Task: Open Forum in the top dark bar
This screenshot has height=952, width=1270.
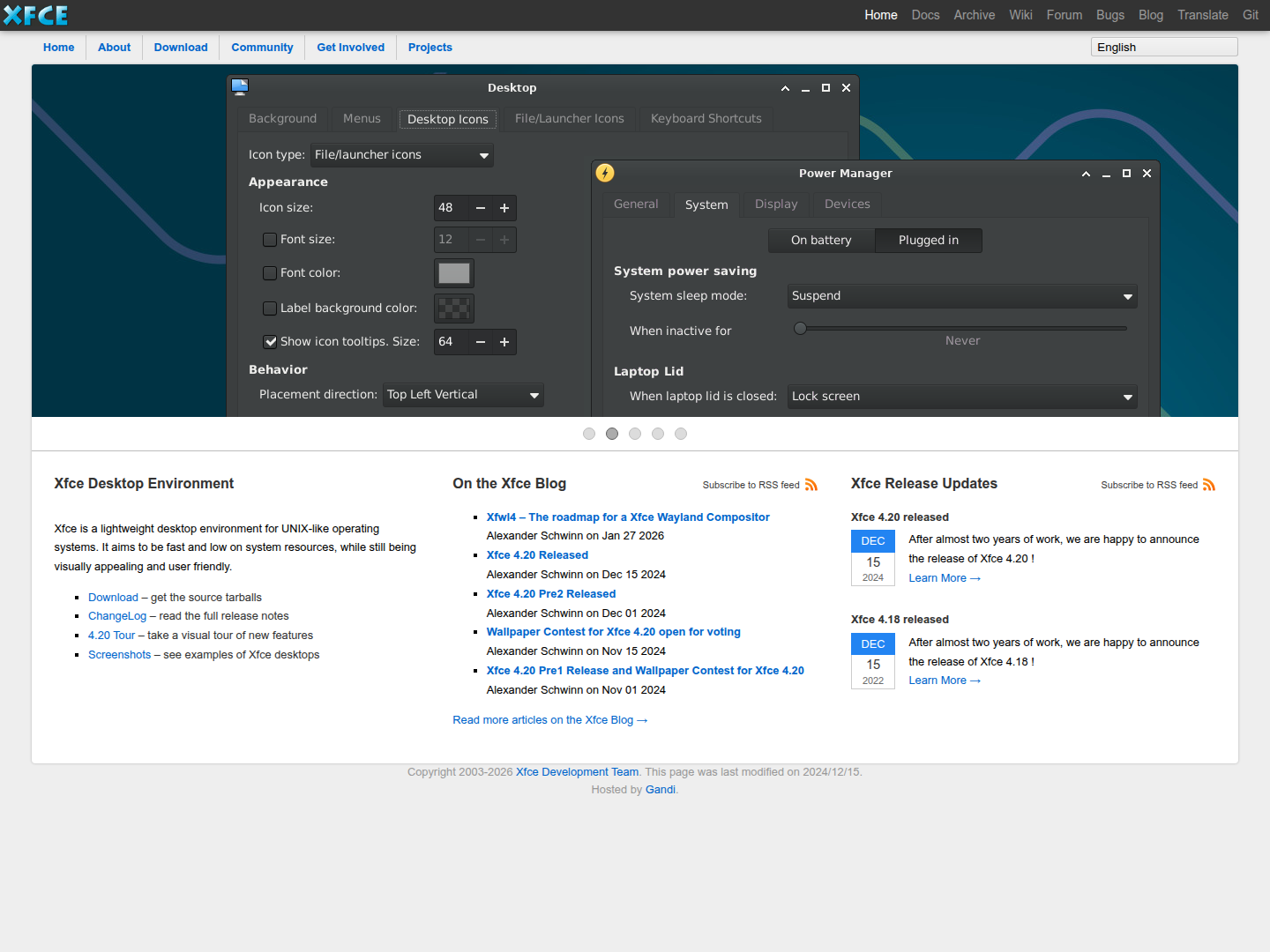Action: tap(1064, 15)
